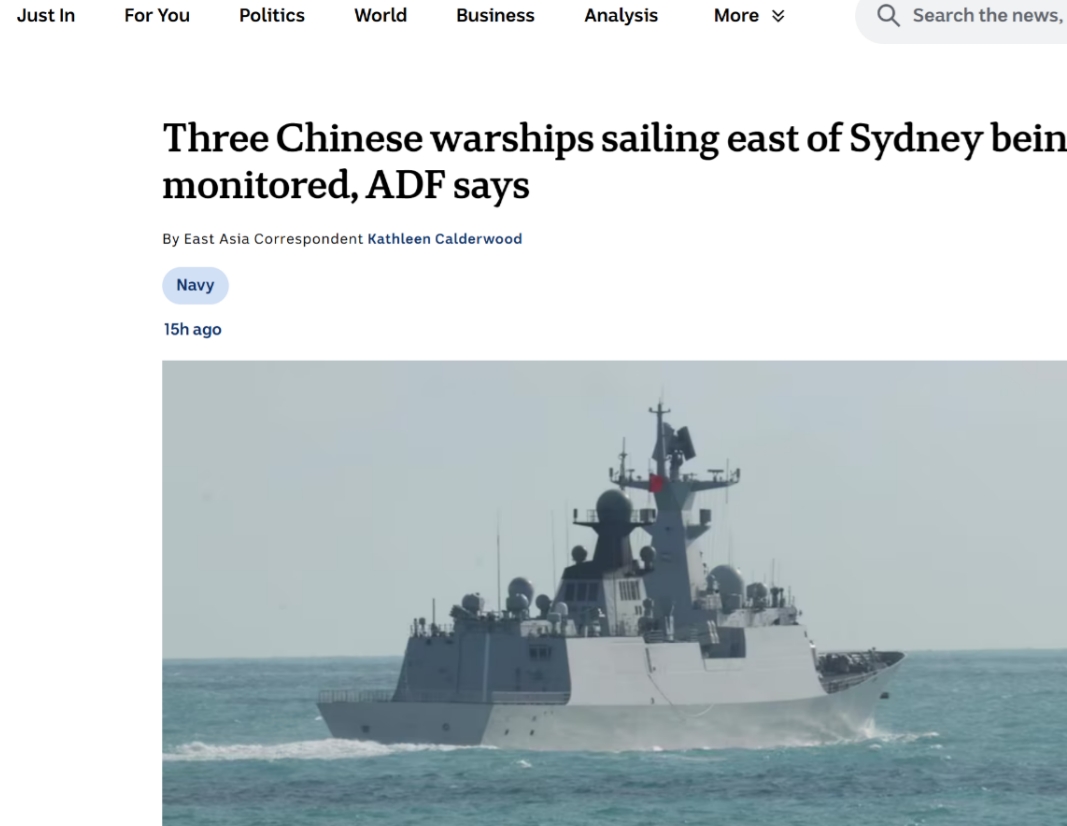This screenshot has height=826, width=1067.
Task: Open the Politics section
Action: pyautogui.click(x=272, y=15)
